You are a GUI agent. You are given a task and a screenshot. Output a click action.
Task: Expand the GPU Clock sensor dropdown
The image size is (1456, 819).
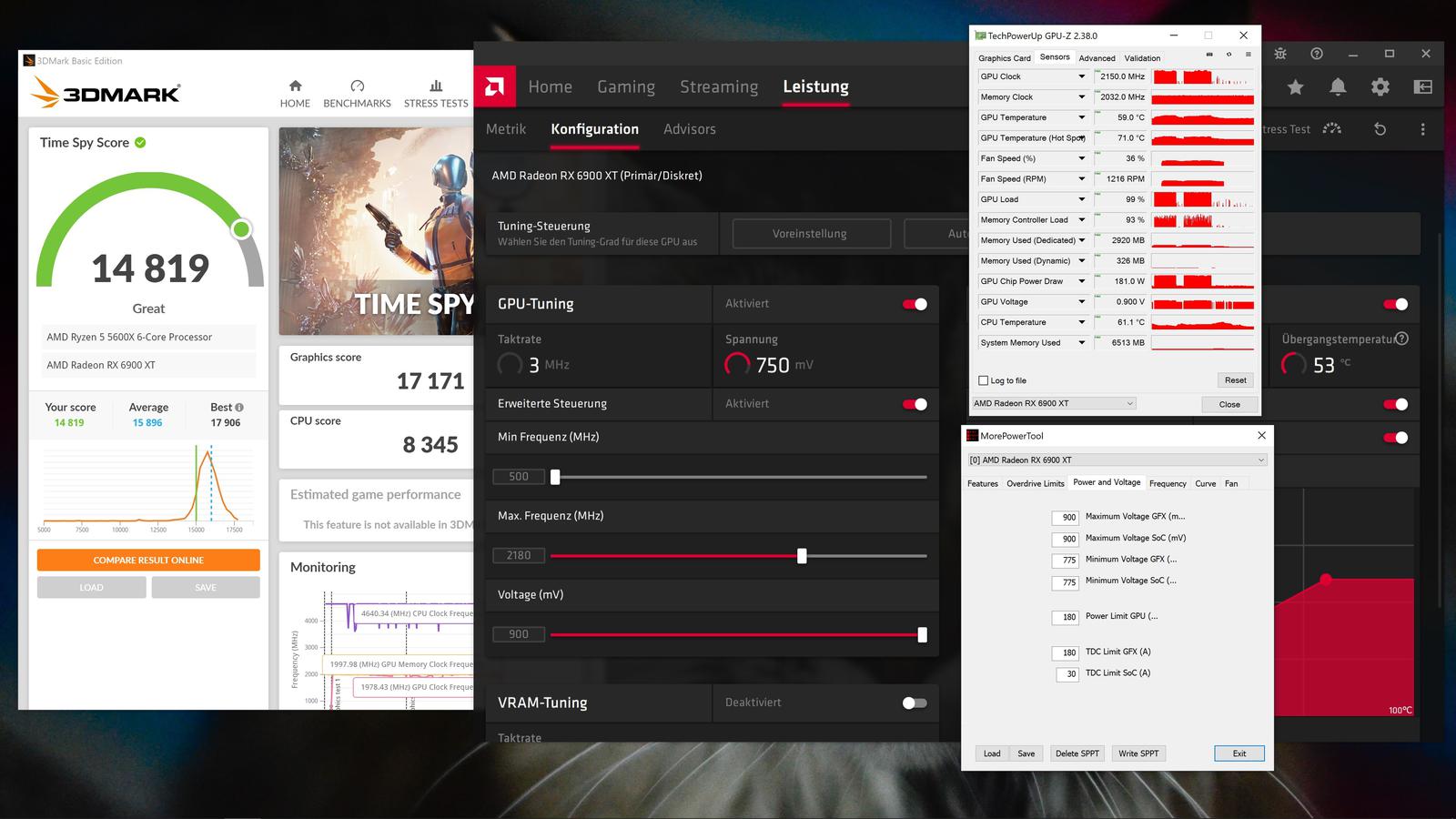[x=1082, y=76]
